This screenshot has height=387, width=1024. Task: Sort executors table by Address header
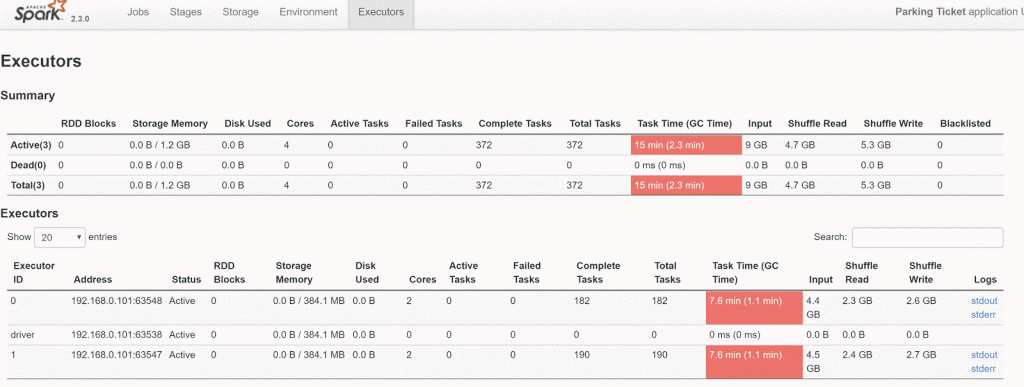[x=93, y=279]
